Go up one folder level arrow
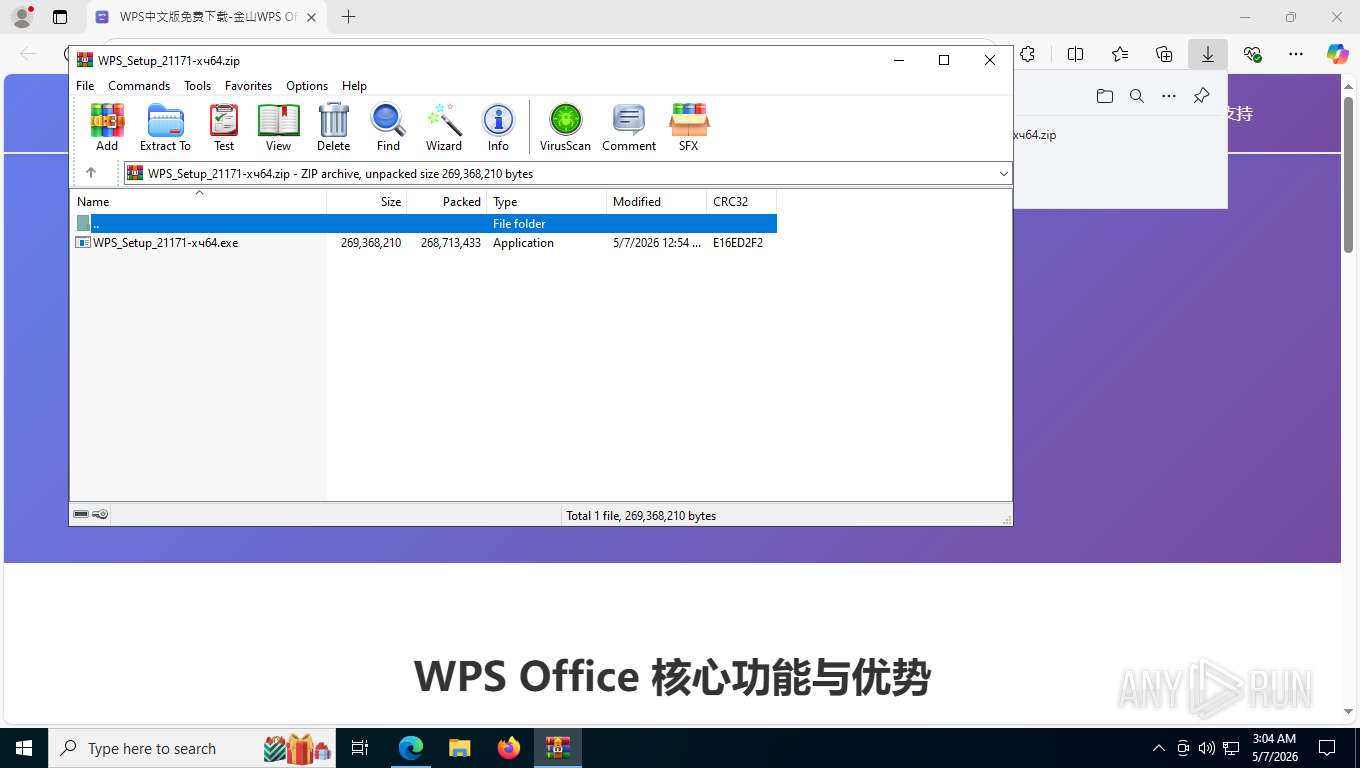1360x768 pixels. pos(91,173)
